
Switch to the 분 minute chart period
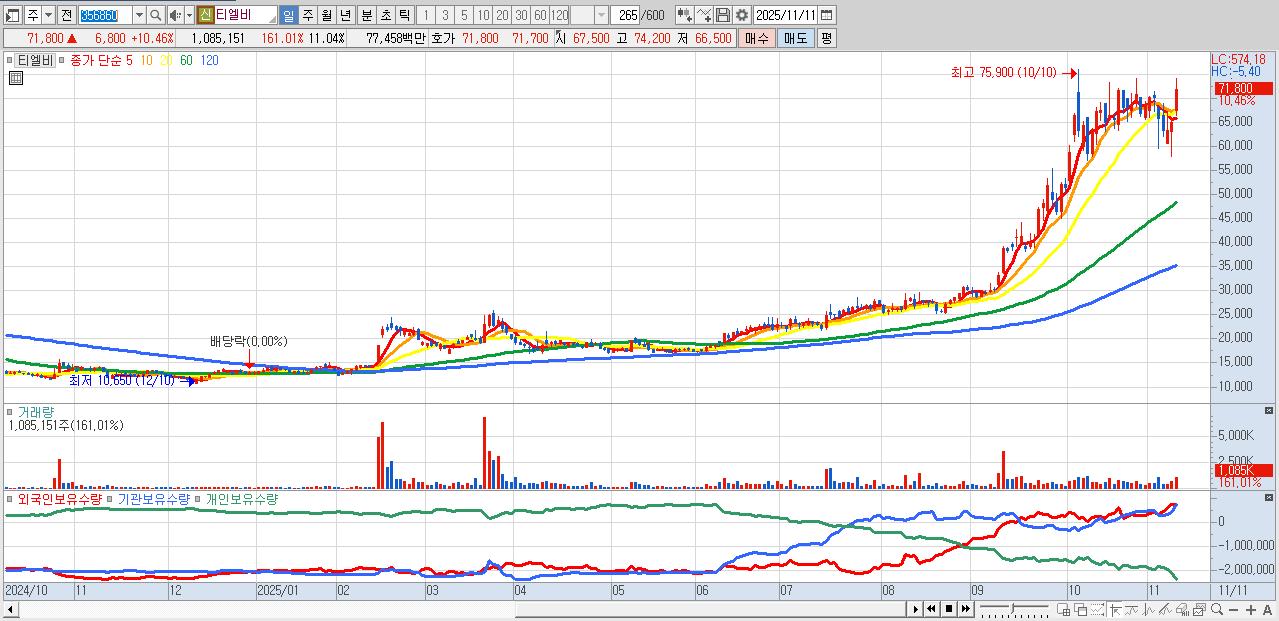pyautogui.click(x=366, y=15)
